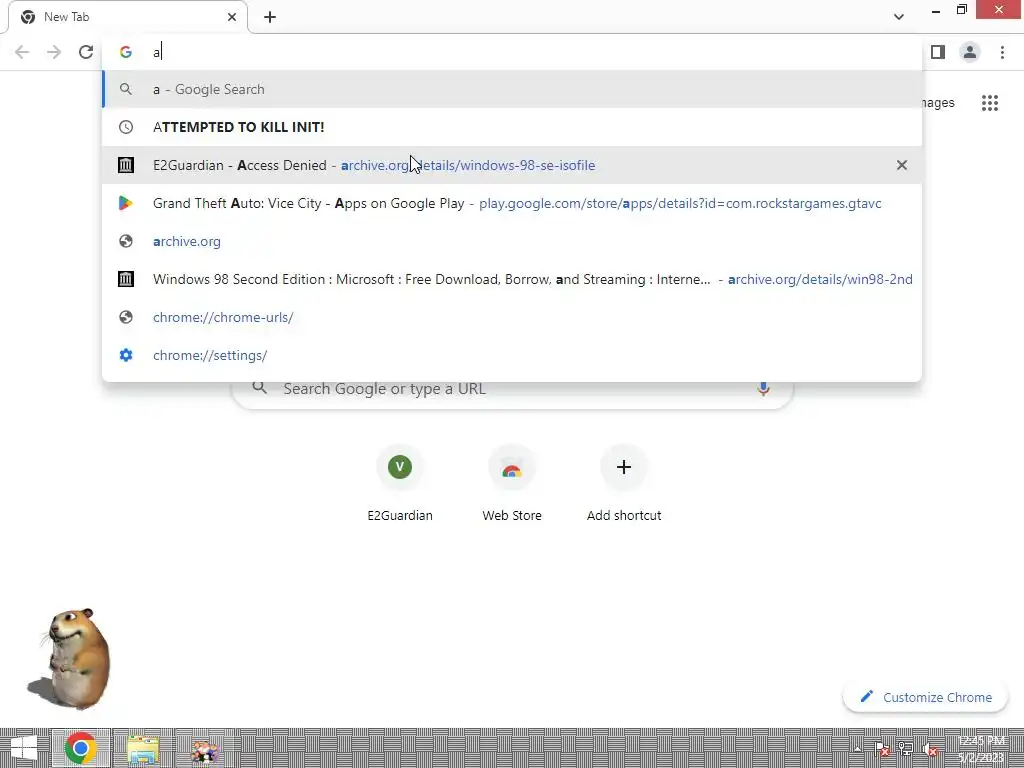Choose chrome://chrome-urls/ suggestion
This screenshot has width=1024, height=768.
(x=512, y=317)
